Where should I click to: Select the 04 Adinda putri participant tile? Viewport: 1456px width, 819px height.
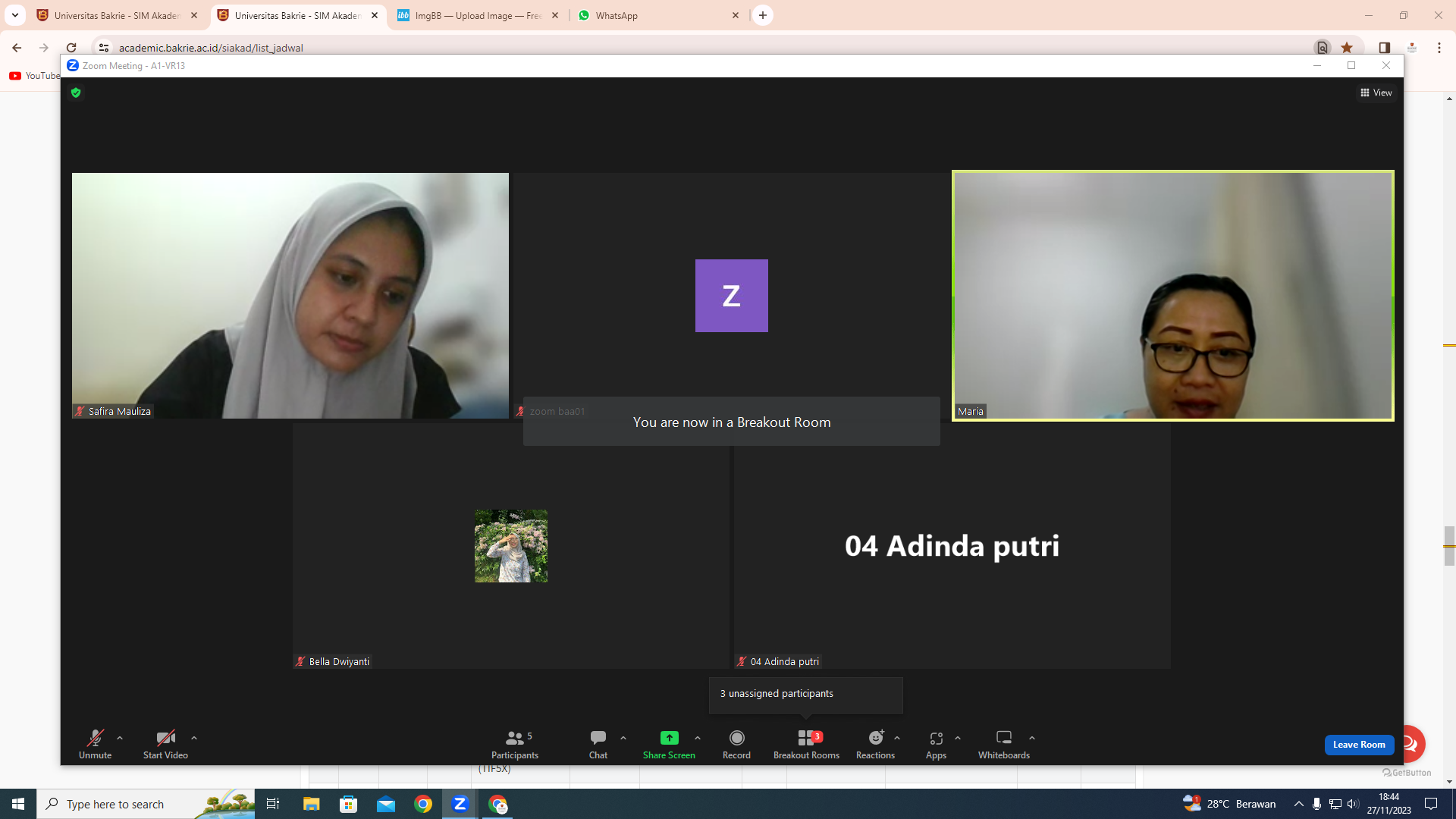pyautogui.click(x=952, y=546)
